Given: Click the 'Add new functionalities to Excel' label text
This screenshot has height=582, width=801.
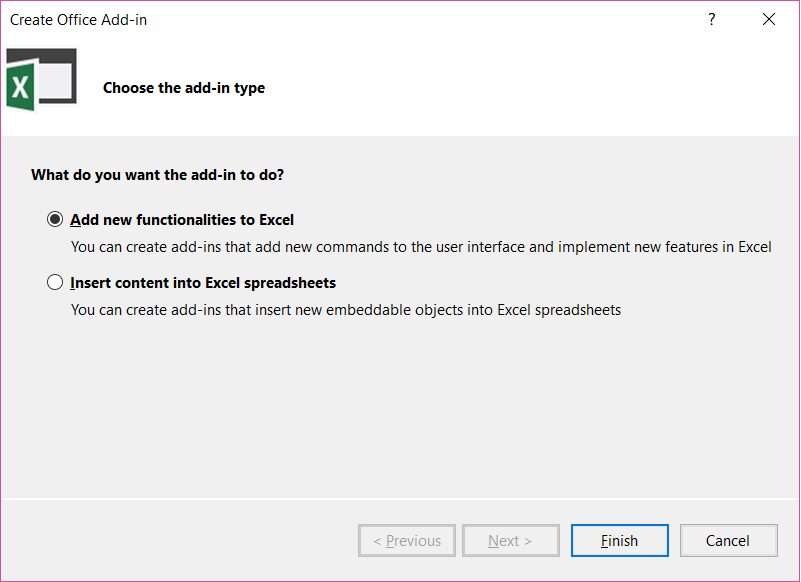Looking at the screenshot, I should click(x=182, y=220).
